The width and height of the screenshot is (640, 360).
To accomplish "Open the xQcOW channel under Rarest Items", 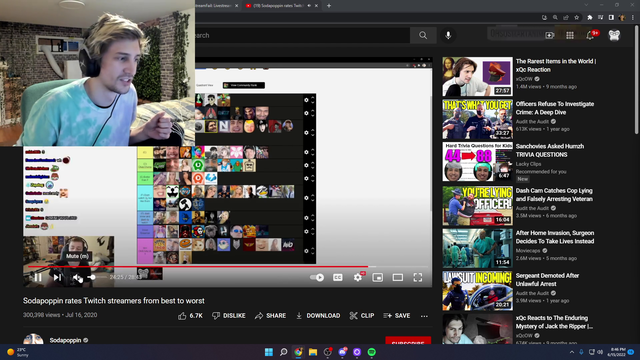I will click(x=524, y=79).
